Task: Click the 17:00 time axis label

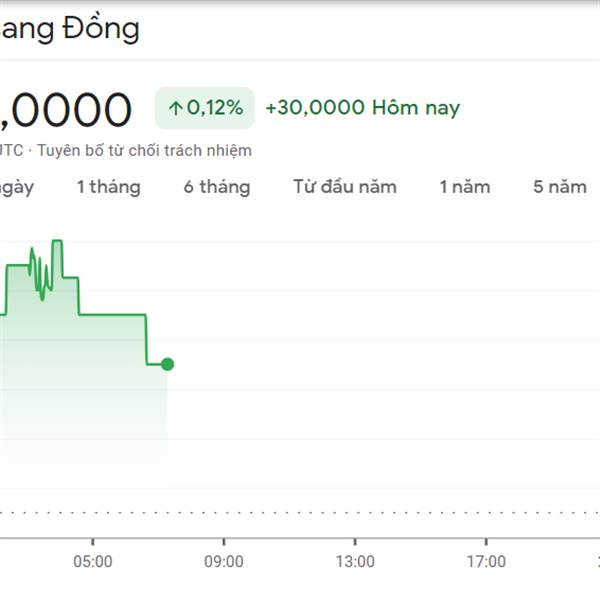Action: (486, 562)
